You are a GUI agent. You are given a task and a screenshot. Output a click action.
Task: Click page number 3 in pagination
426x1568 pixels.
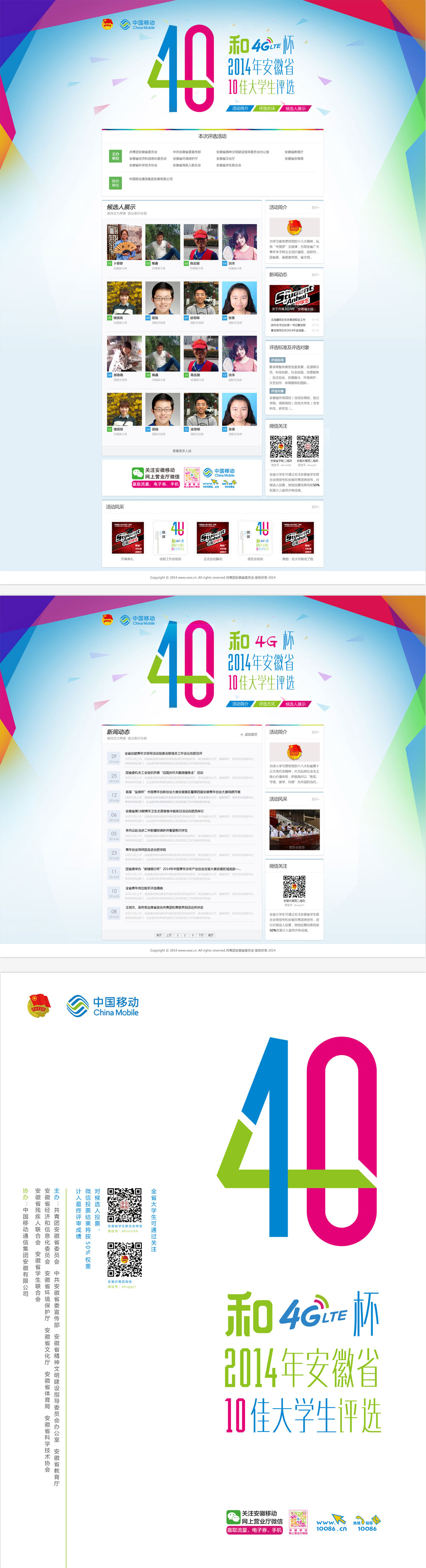tap(193, 935)
